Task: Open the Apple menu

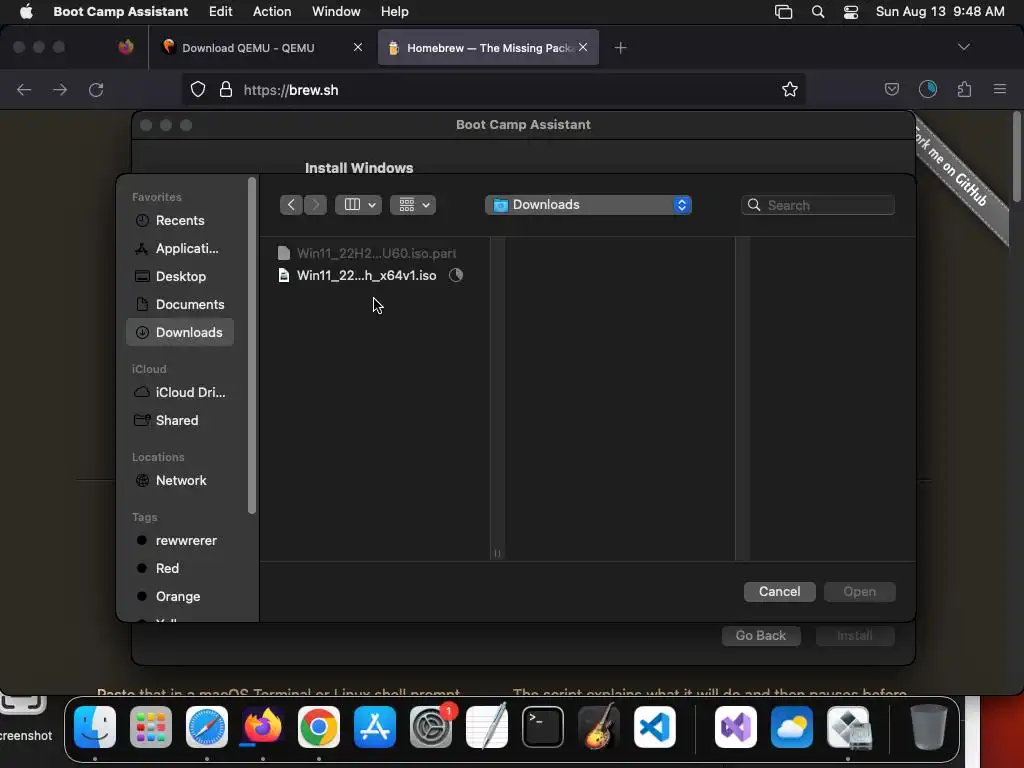Action: (26, 12)
